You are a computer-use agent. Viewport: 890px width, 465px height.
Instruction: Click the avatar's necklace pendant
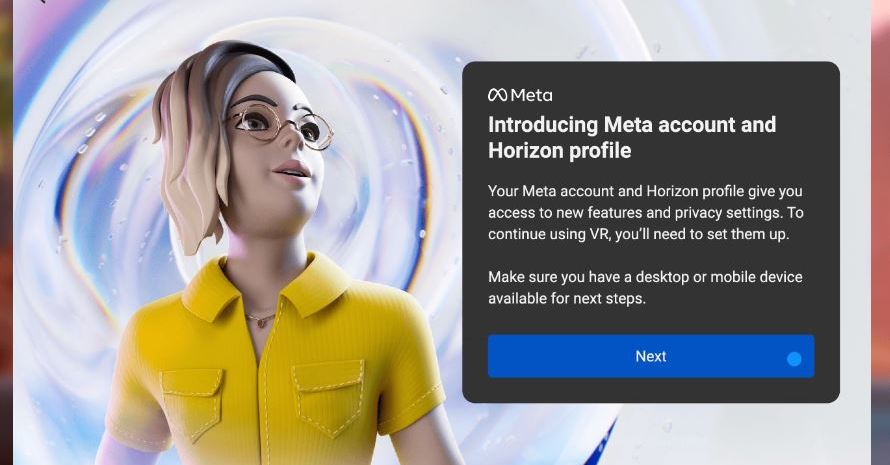pos(262,322)
